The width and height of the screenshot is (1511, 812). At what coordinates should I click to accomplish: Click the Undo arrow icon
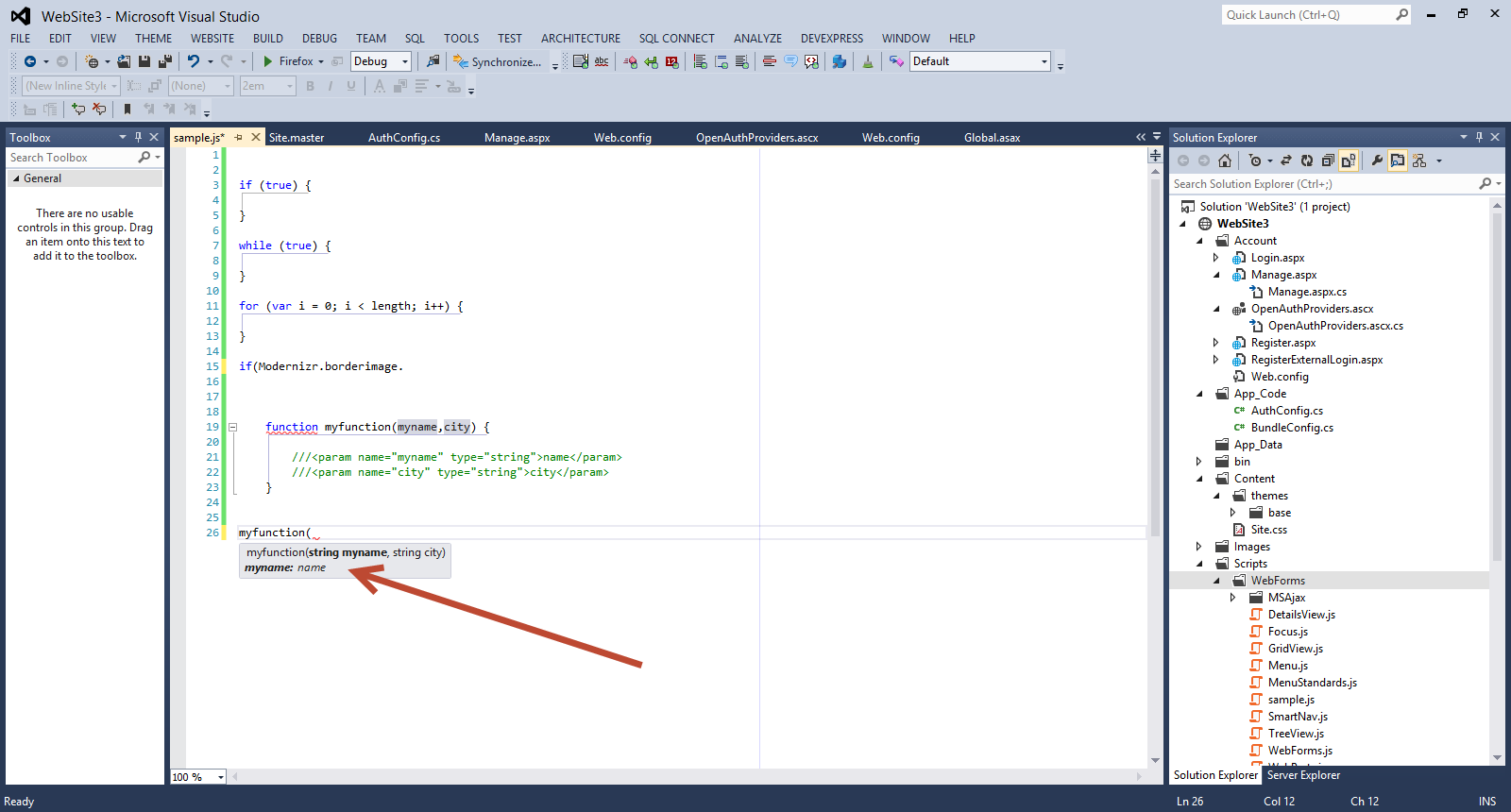(x=194, y=61)
